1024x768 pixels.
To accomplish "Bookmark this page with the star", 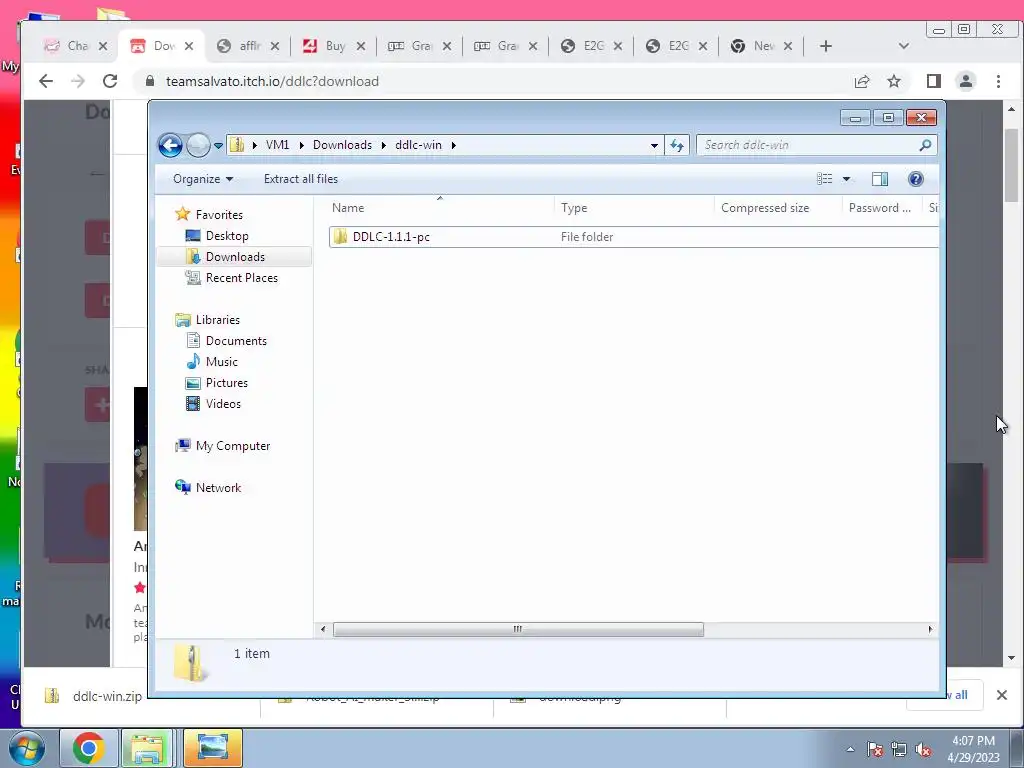I will point(894,82).
